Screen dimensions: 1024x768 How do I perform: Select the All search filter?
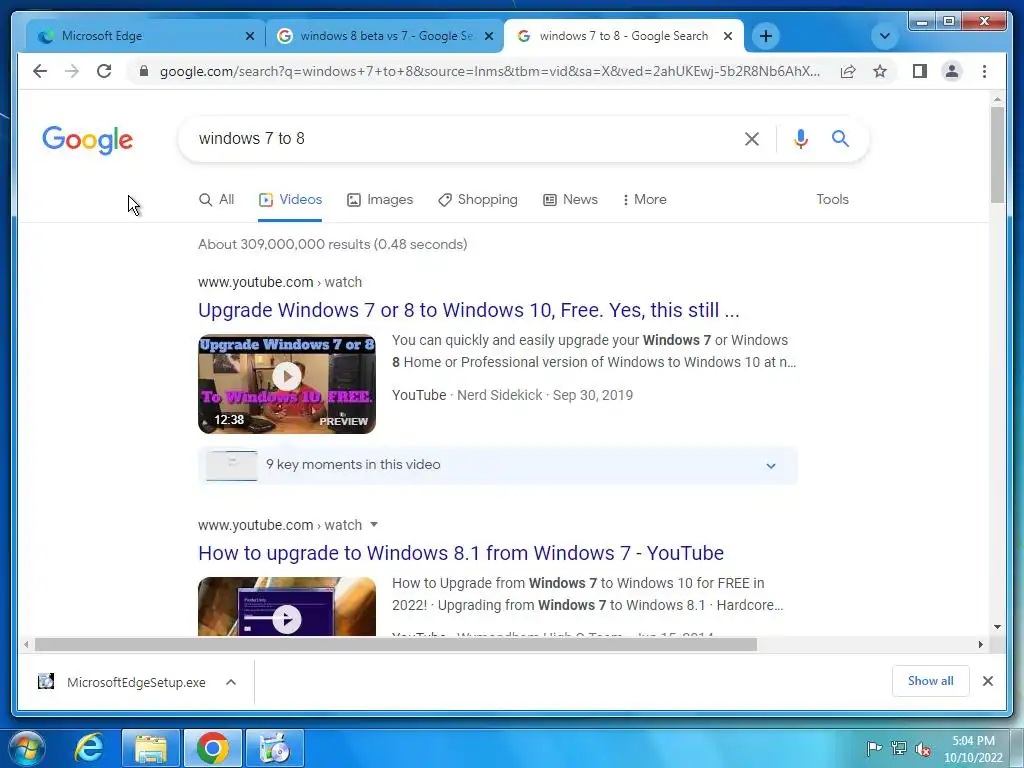pyautogui.click(x=216, y=199)
